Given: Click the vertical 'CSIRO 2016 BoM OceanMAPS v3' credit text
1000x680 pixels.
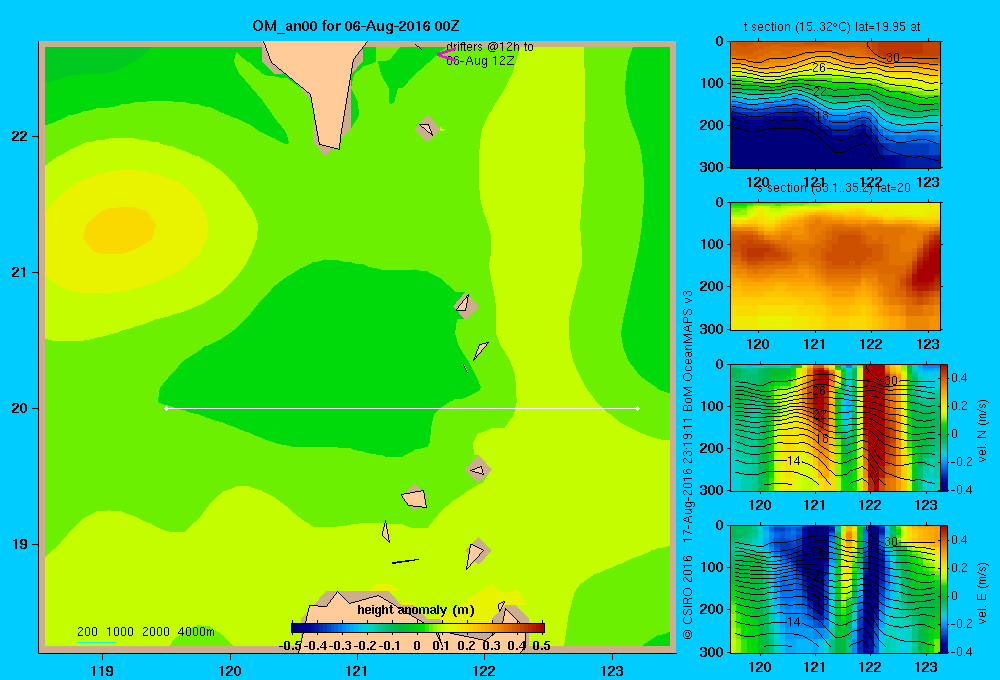Looking at the screenshot, I should click(x=688, y=465).
